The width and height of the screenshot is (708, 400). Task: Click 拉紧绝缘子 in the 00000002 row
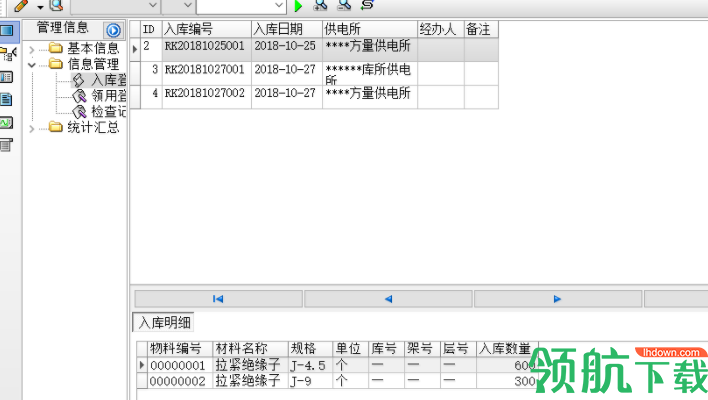coord(251,381)
